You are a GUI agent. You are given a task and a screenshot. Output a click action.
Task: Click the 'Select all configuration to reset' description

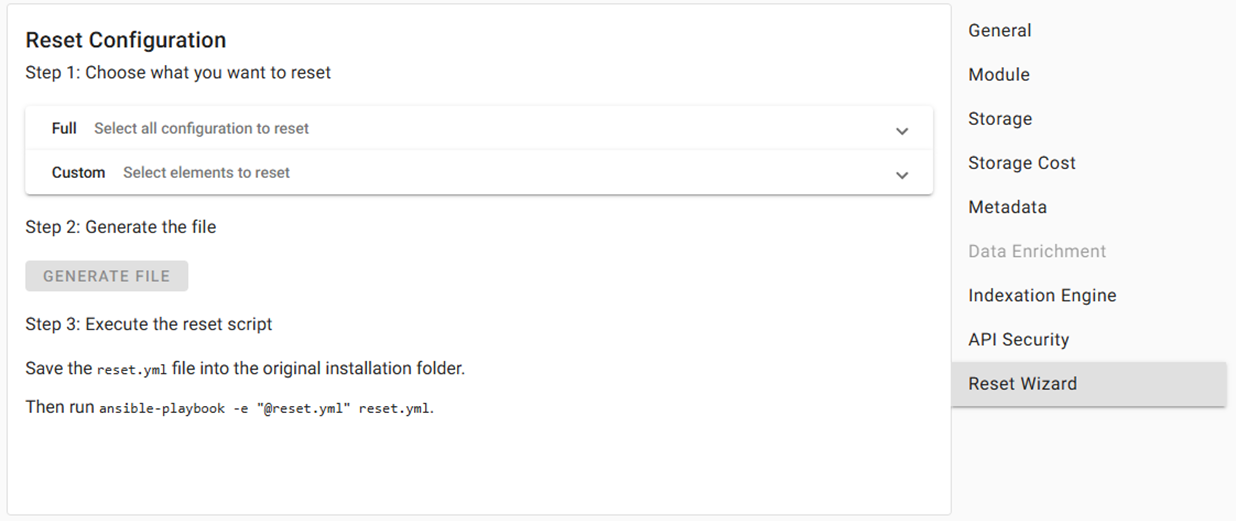(201, 129)
